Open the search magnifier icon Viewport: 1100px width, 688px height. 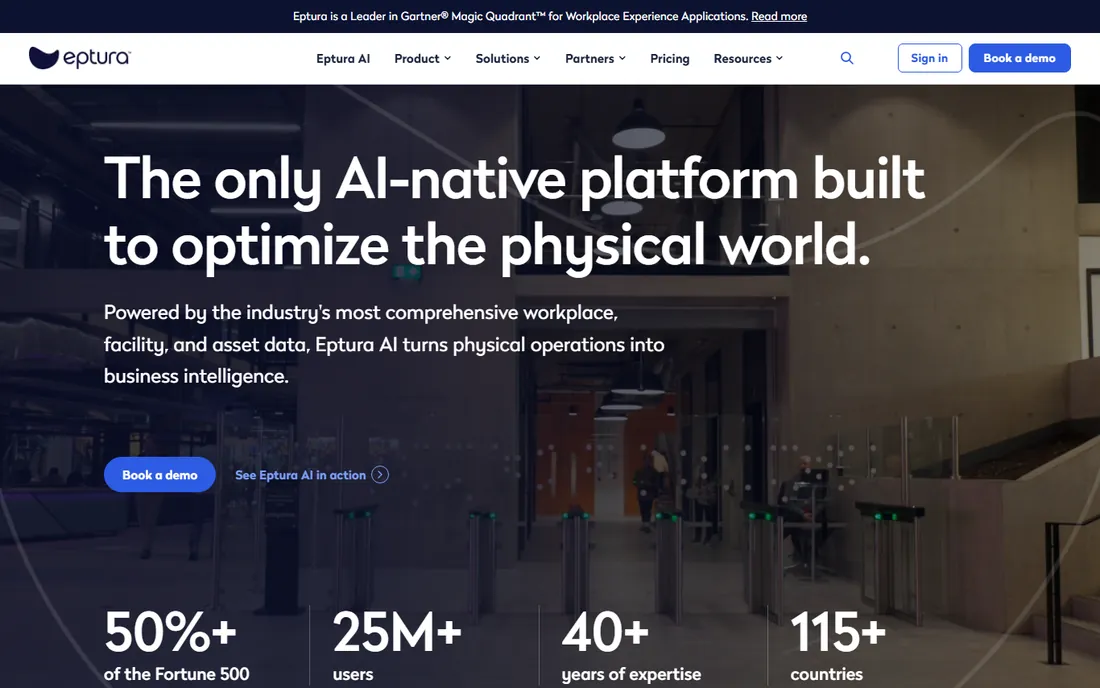(847, 58)
